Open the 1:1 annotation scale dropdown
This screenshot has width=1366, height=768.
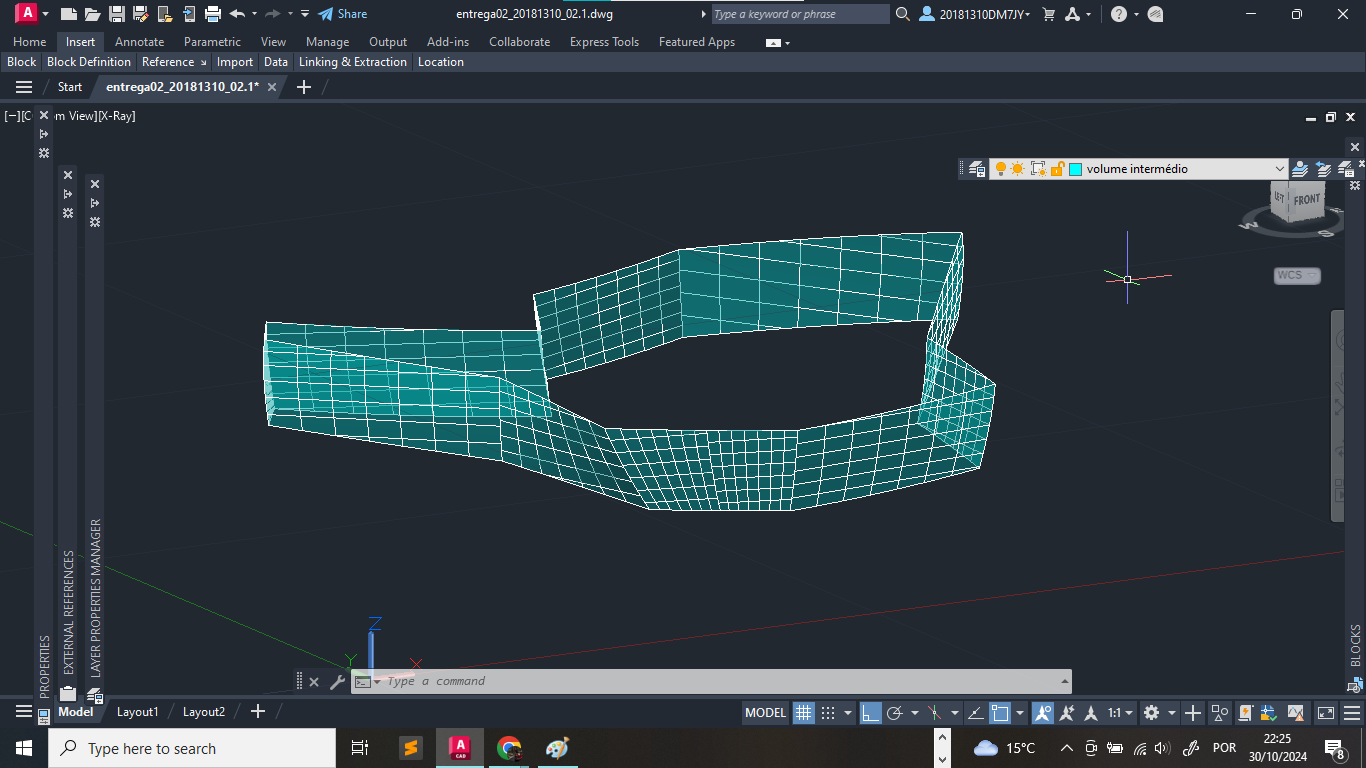(x=1120, y=713)
